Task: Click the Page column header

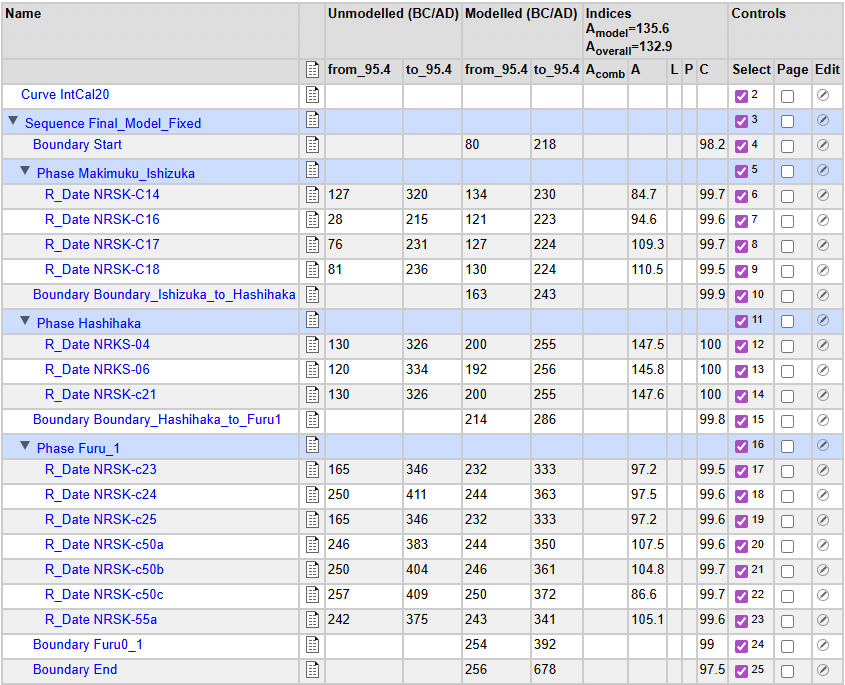Action: [x=792, y=70]
